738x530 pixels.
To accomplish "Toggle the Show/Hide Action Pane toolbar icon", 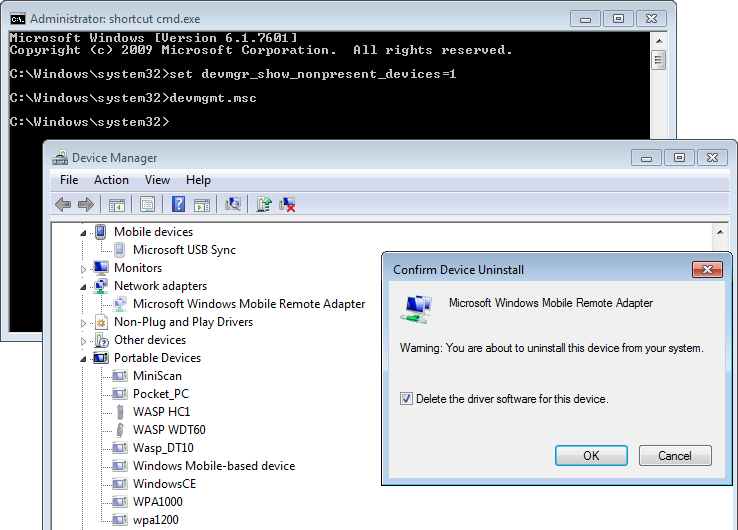I will 202,205.
